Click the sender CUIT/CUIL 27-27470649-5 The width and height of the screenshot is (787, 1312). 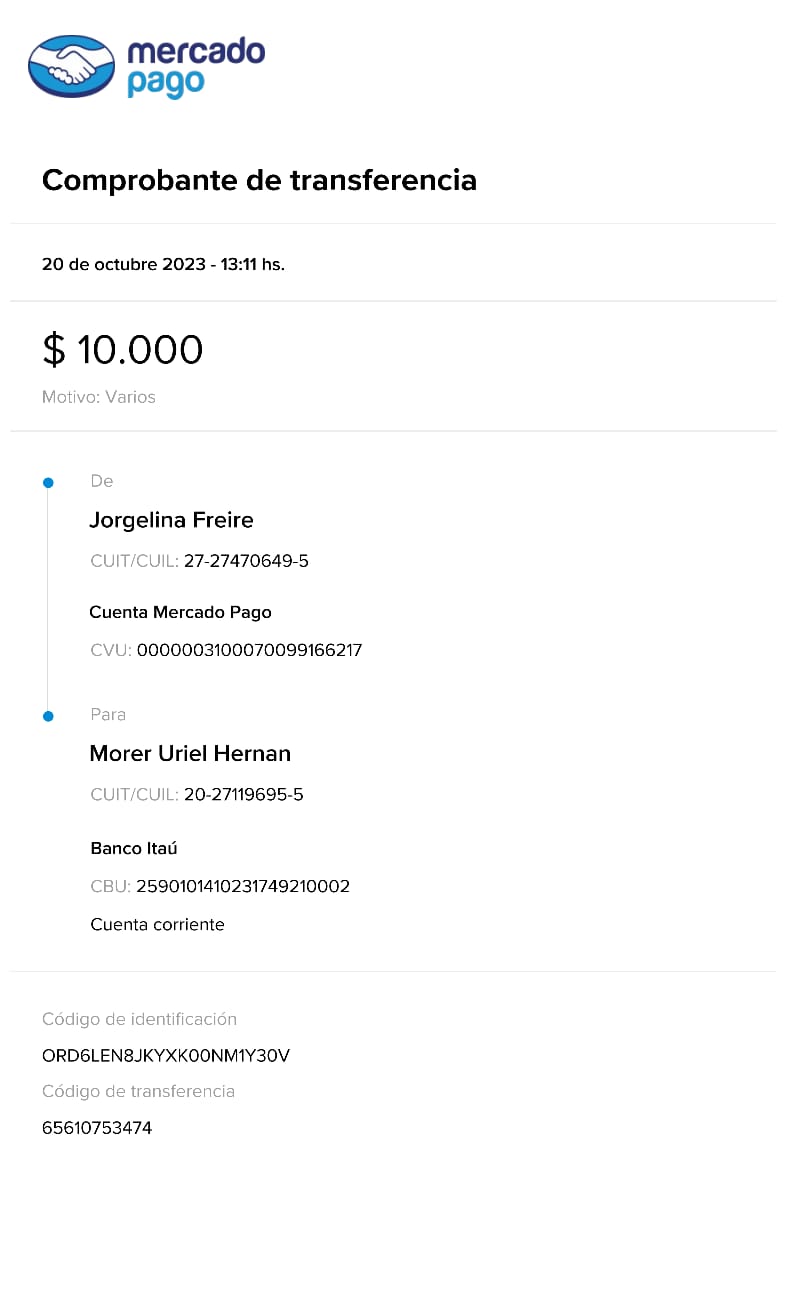[246, 561]
